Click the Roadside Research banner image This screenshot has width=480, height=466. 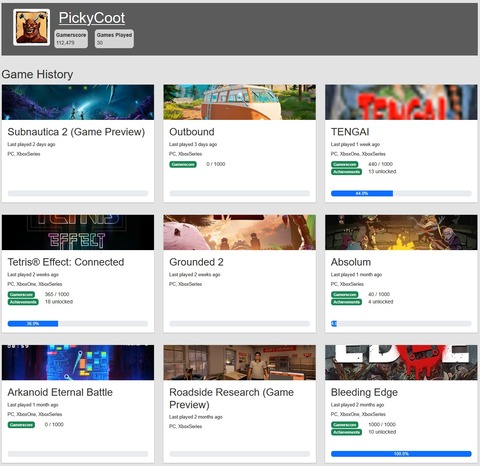[x=240, y=363]
